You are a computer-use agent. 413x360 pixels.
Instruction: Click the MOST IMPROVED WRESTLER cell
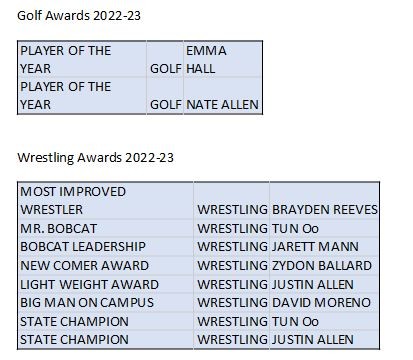(105, 201)
